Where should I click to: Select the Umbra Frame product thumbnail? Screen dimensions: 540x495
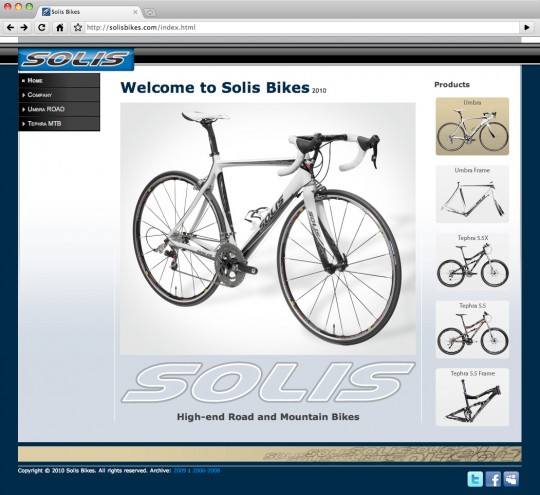[x=472, y=194]
